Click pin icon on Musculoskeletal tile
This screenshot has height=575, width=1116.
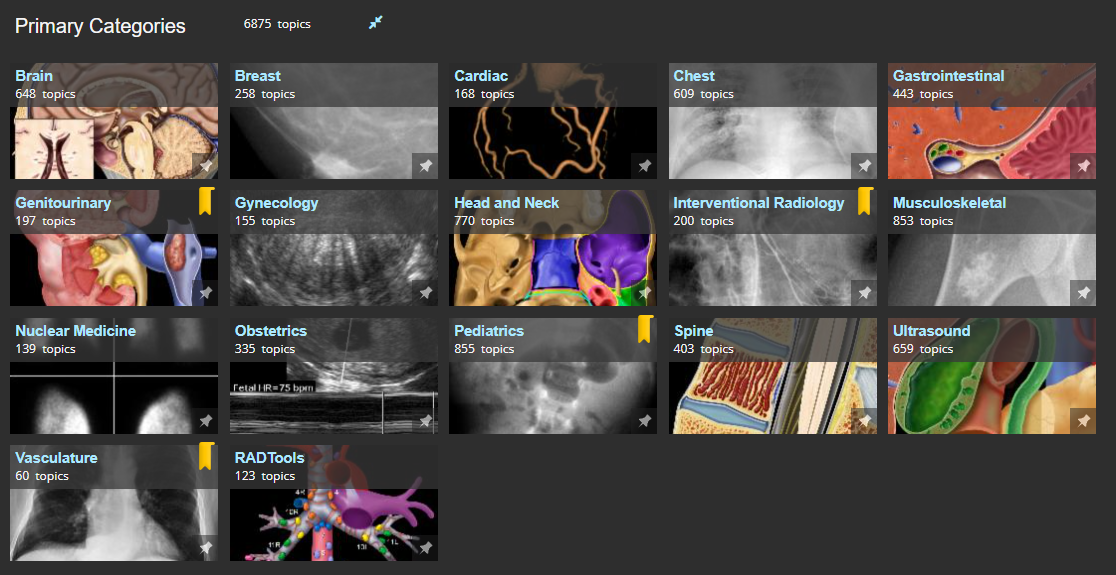click(1084, 293)
